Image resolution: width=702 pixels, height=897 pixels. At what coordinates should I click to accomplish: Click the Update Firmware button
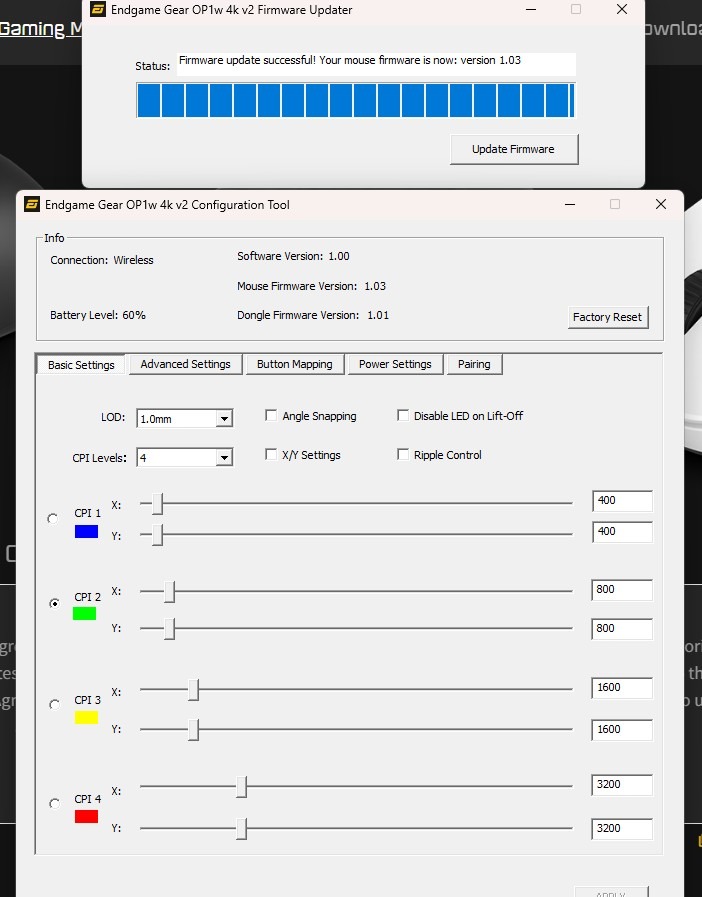(514, 149)
